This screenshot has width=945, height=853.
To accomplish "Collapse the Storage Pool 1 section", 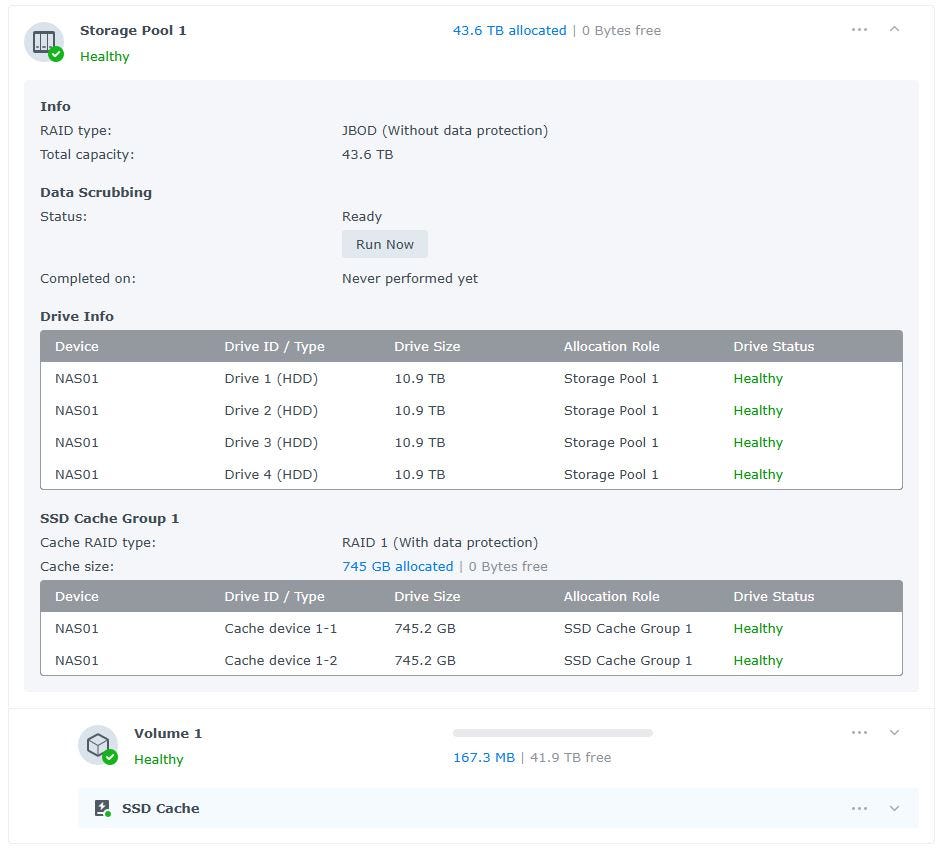I will click(x=894, y=30).
